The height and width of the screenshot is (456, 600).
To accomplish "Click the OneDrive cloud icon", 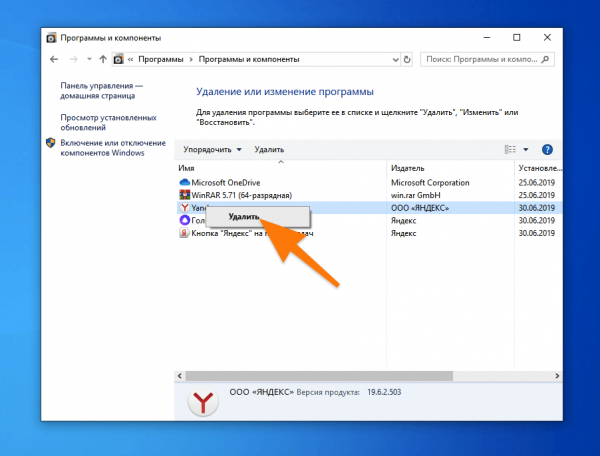I will tap(184, 182).
